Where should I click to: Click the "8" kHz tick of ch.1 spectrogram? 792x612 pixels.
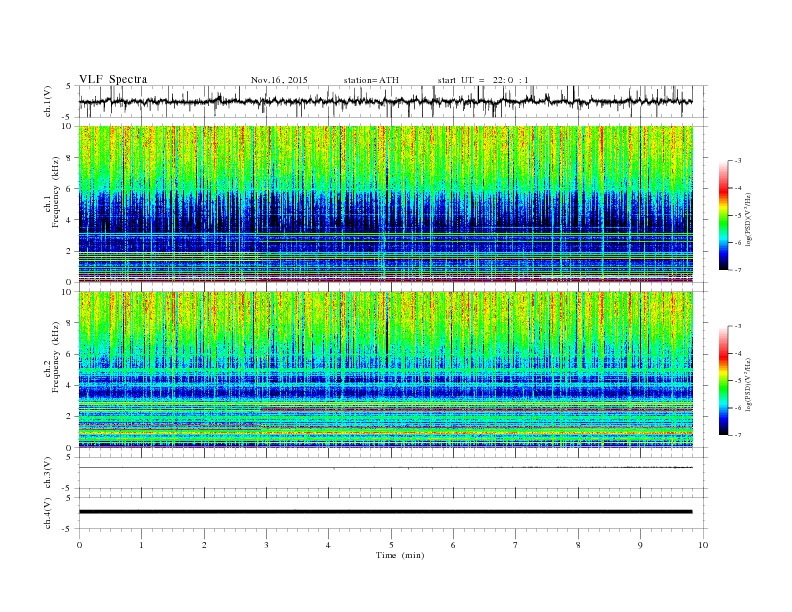[69, 158]
